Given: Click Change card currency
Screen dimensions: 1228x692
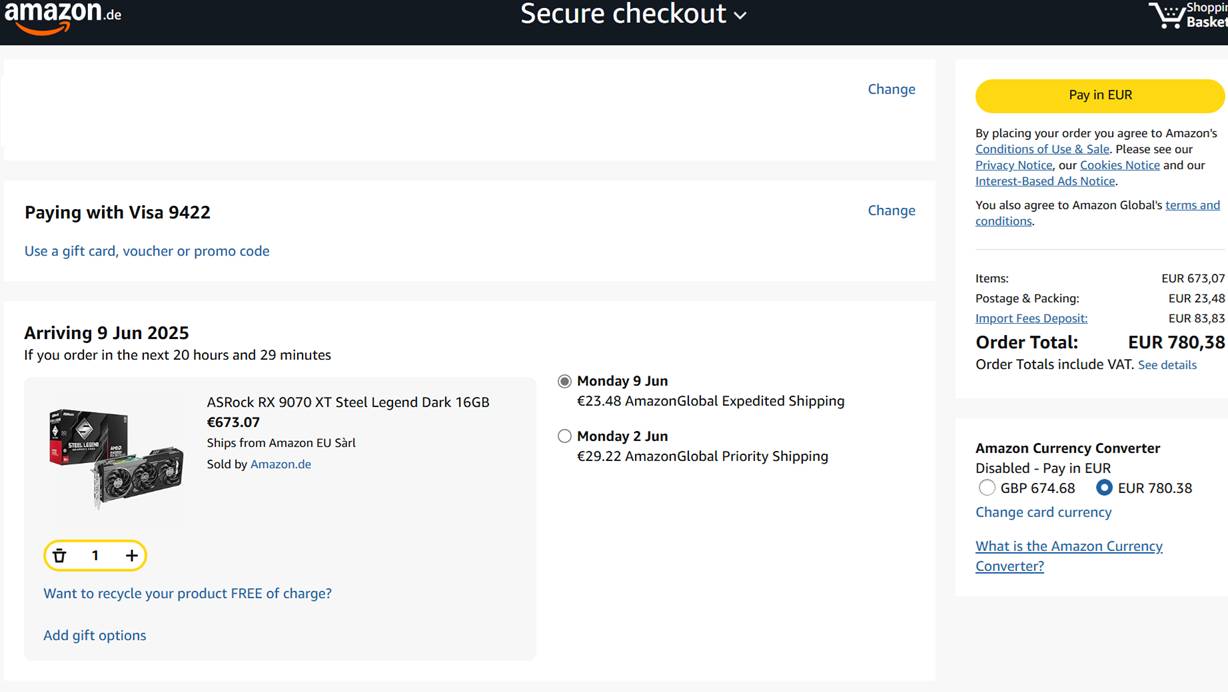Looking at the screenshot, I should click(1043, 512).
